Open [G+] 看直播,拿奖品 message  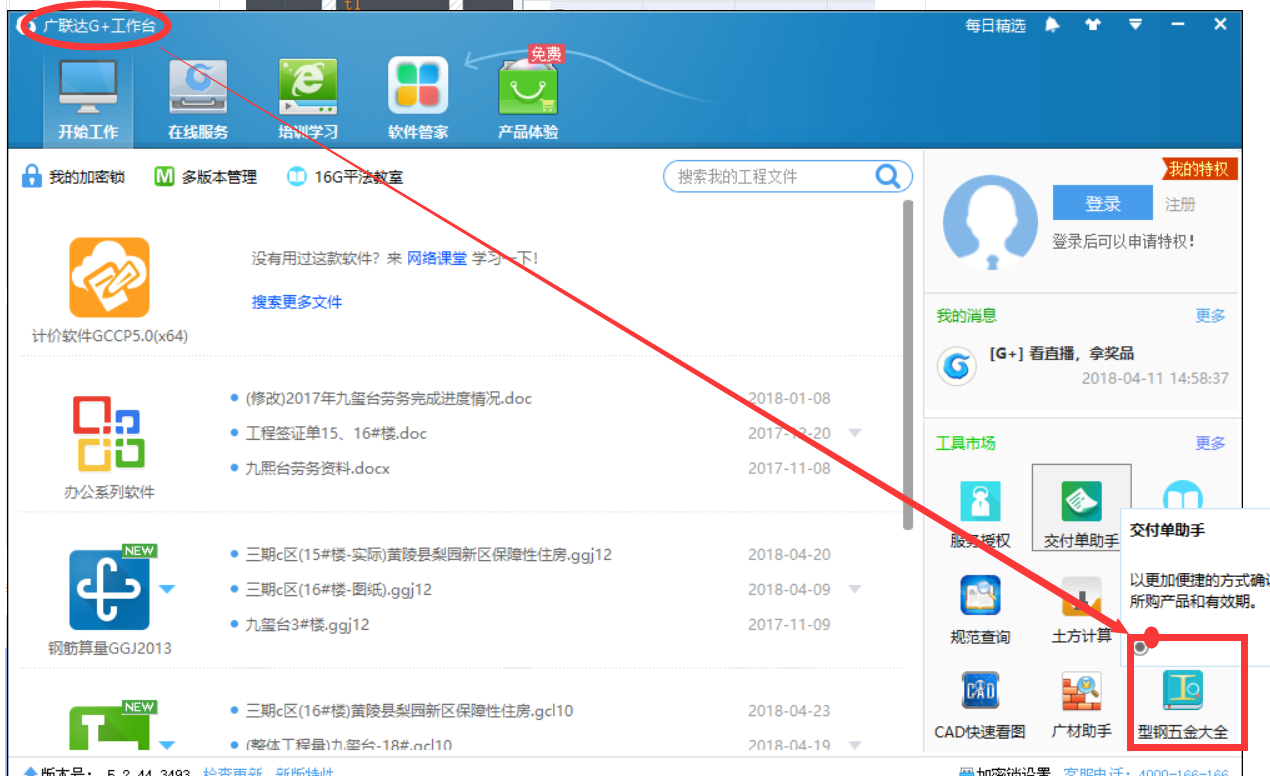1061,354
